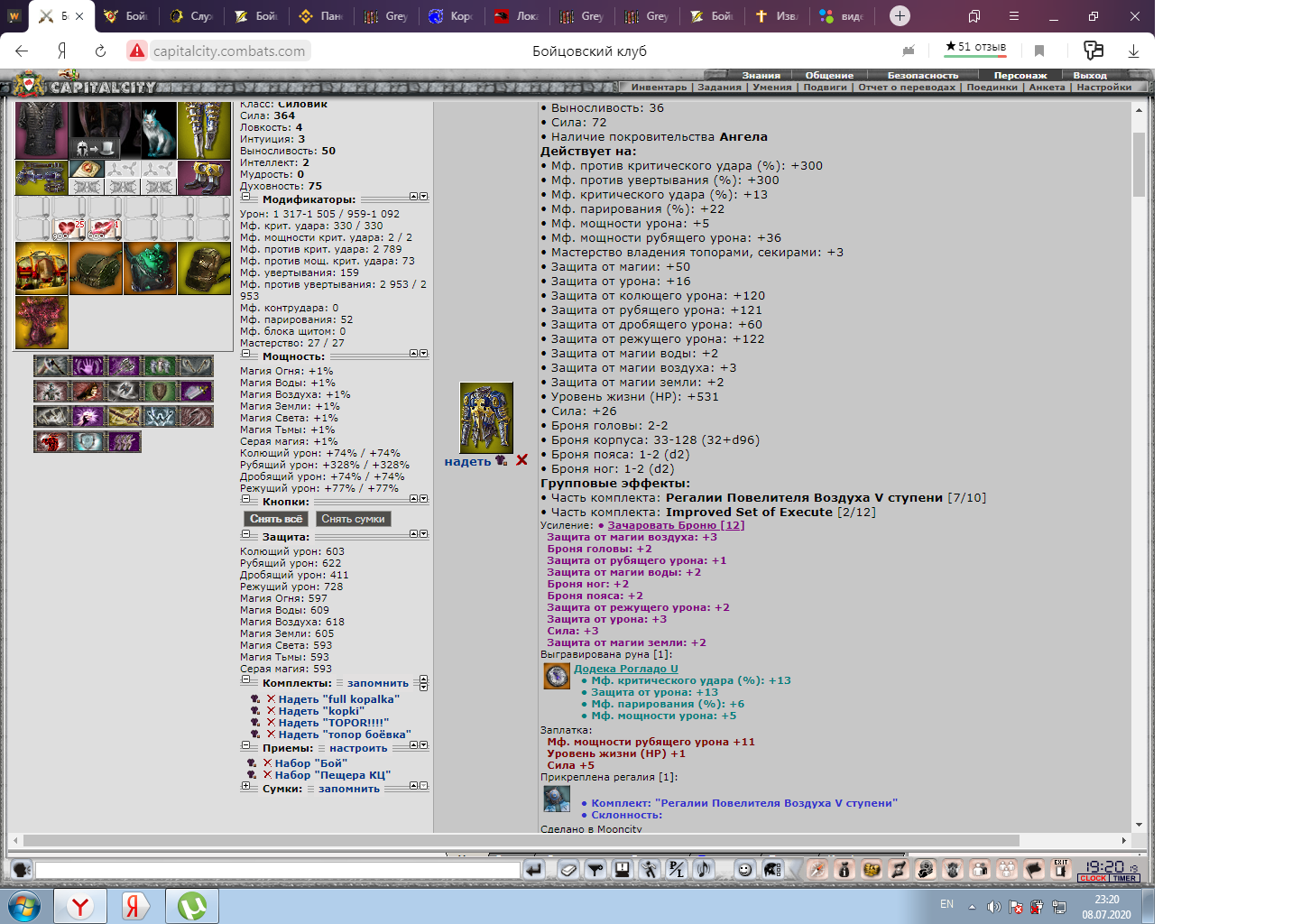1292x924 pixels.
Task: Open the Настройки submenu tab
Action: pos(1104,87)
